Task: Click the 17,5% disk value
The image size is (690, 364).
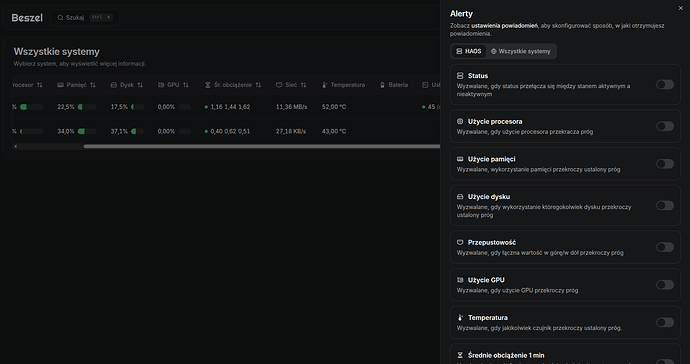Action: coord(119,107)
